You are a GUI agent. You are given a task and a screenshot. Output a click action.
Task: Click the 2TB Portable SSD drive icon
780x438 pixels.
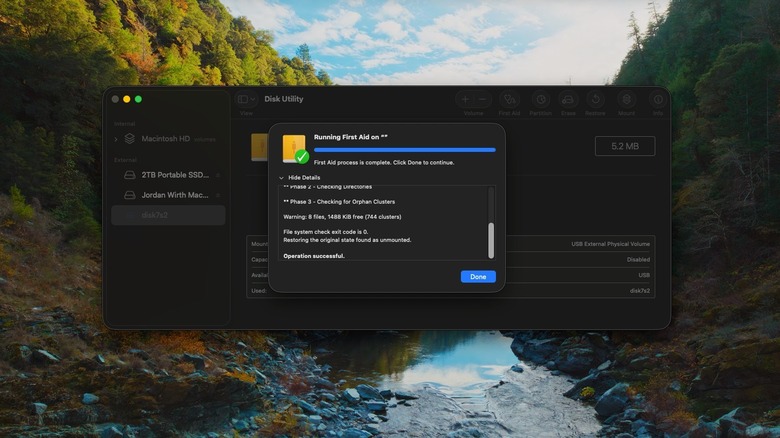(x=129, y=175)
